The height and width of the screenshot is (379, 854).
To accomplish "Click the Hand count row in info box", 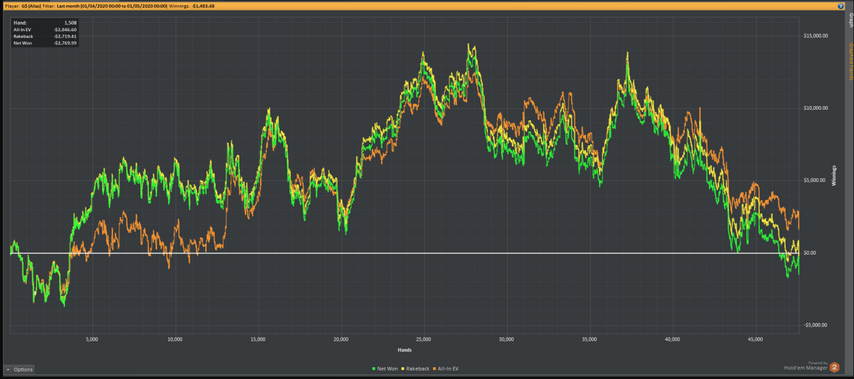I will pyautogui.click(x=45, y=23).
